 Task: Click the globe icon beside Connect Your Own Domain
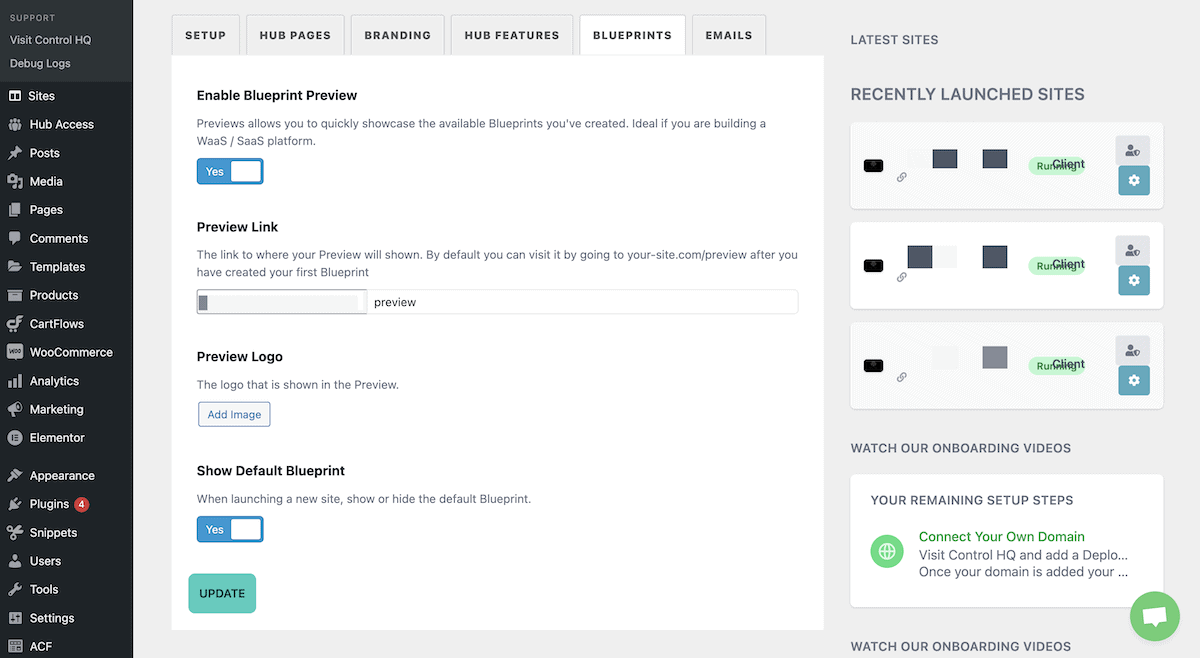click(887, 551)
